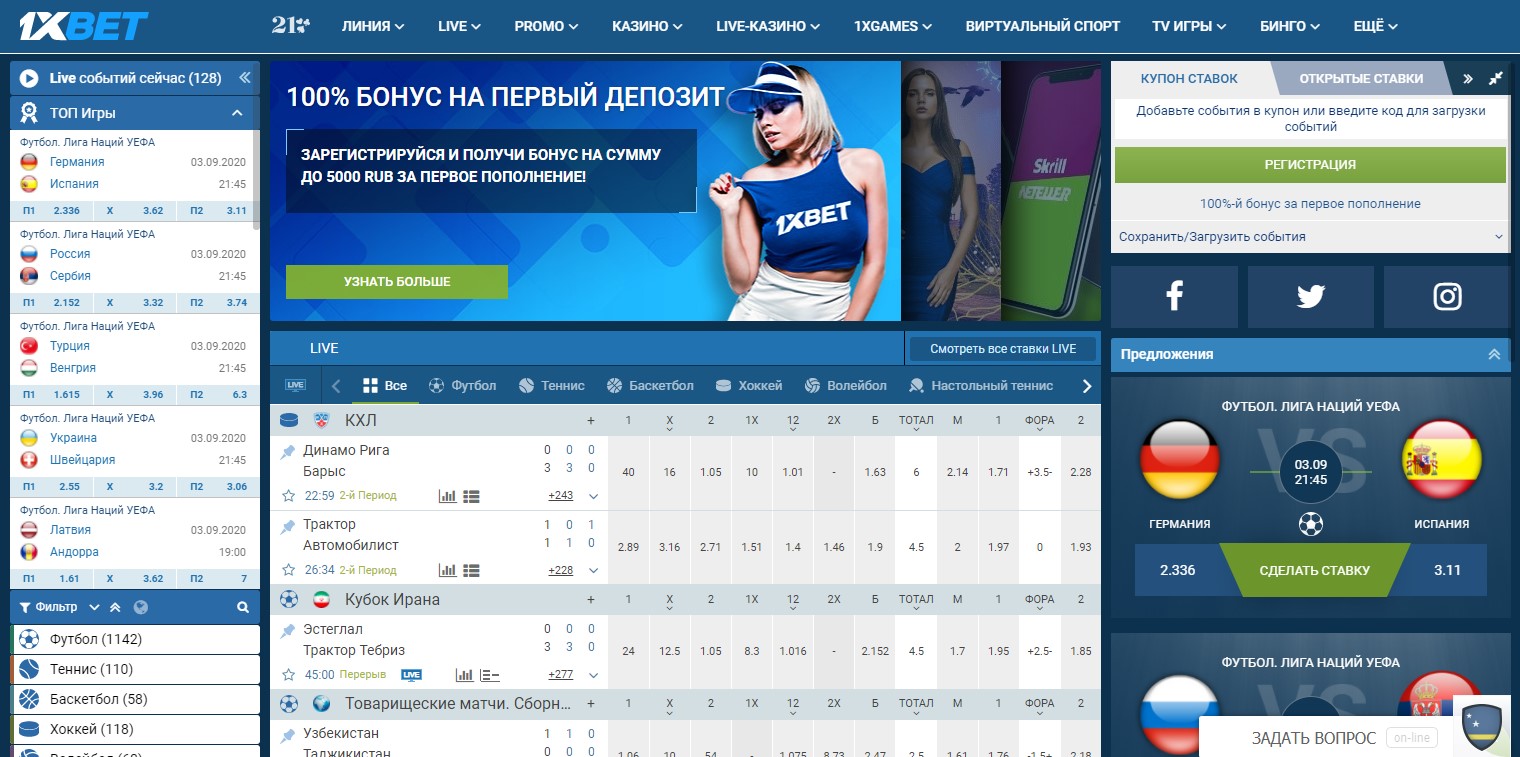This screenshot has height=757, width=1520.
Task: Expand Сохранить/Загрузить события section
Action: click(1310, 237)
